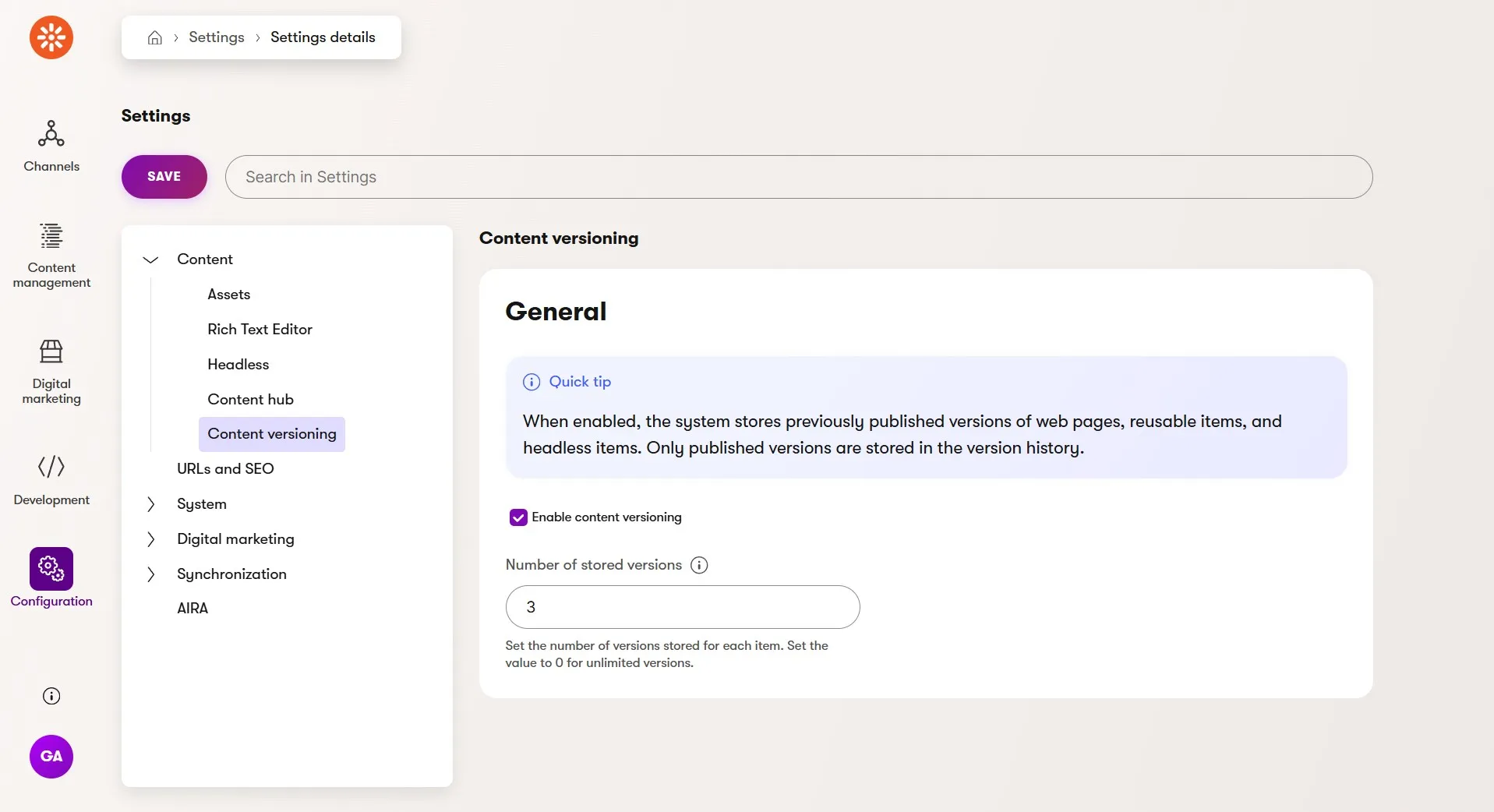Open the Digital marketing storefront icon
Image resolution: width=1494 pixels, height=812 pixels.
tap(51, 351)
